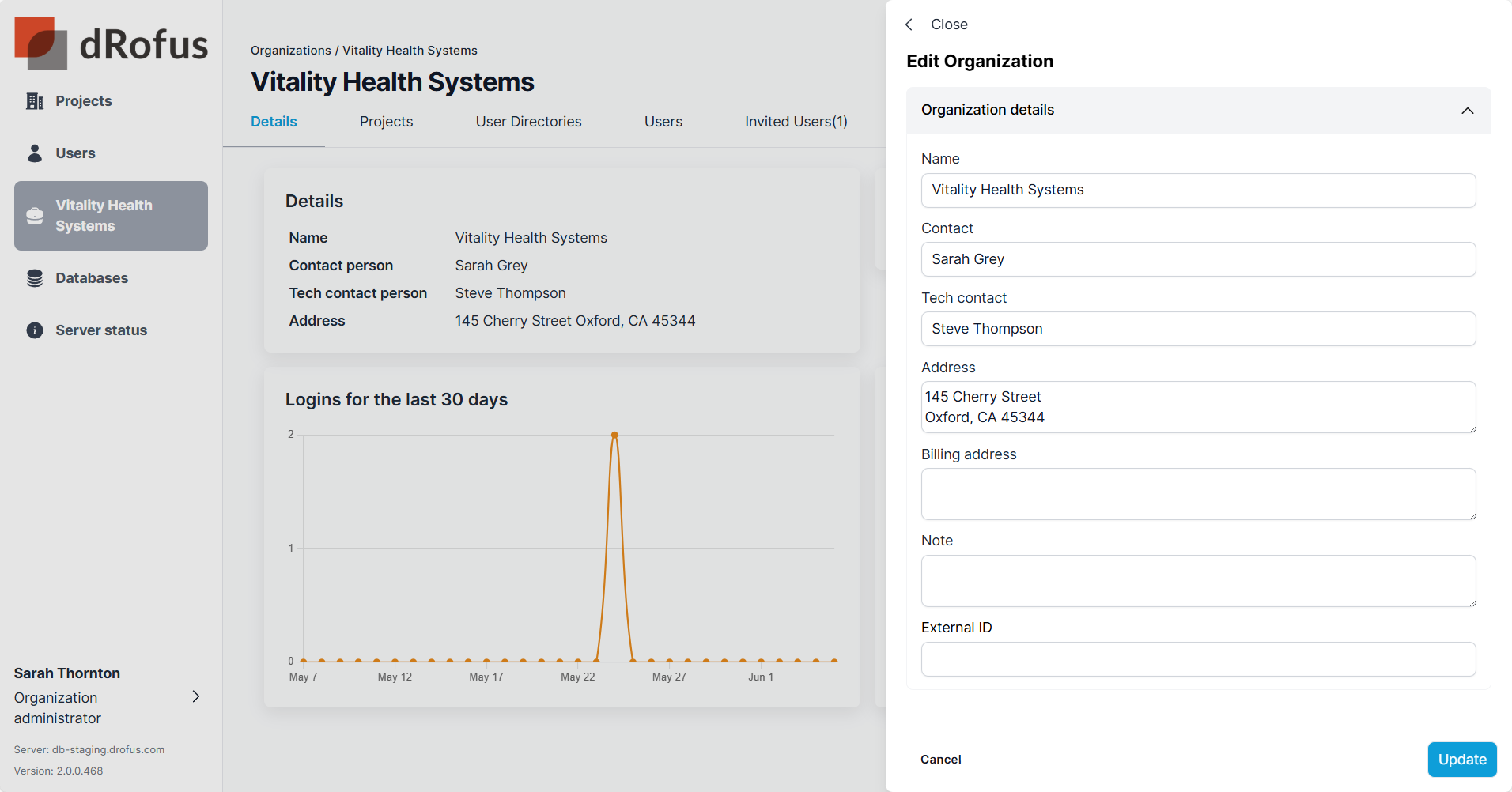Click the Organizations breadcrumb link

(x=290, y=51)
